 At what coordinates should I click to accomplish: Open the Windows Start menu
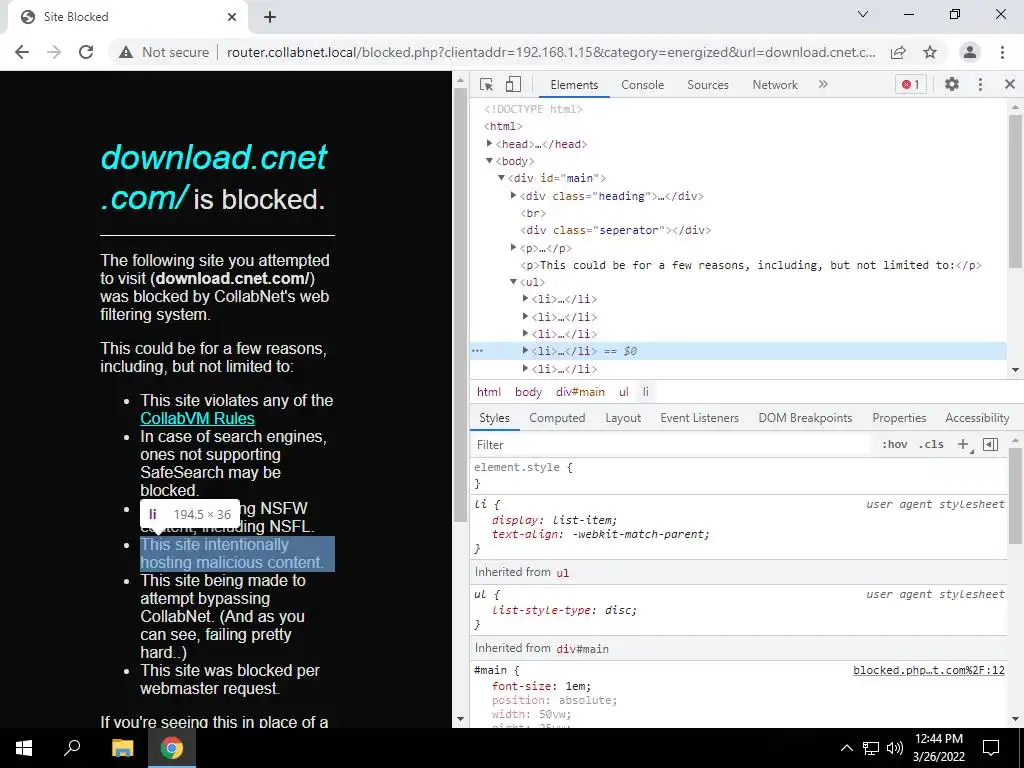[24, 748]
